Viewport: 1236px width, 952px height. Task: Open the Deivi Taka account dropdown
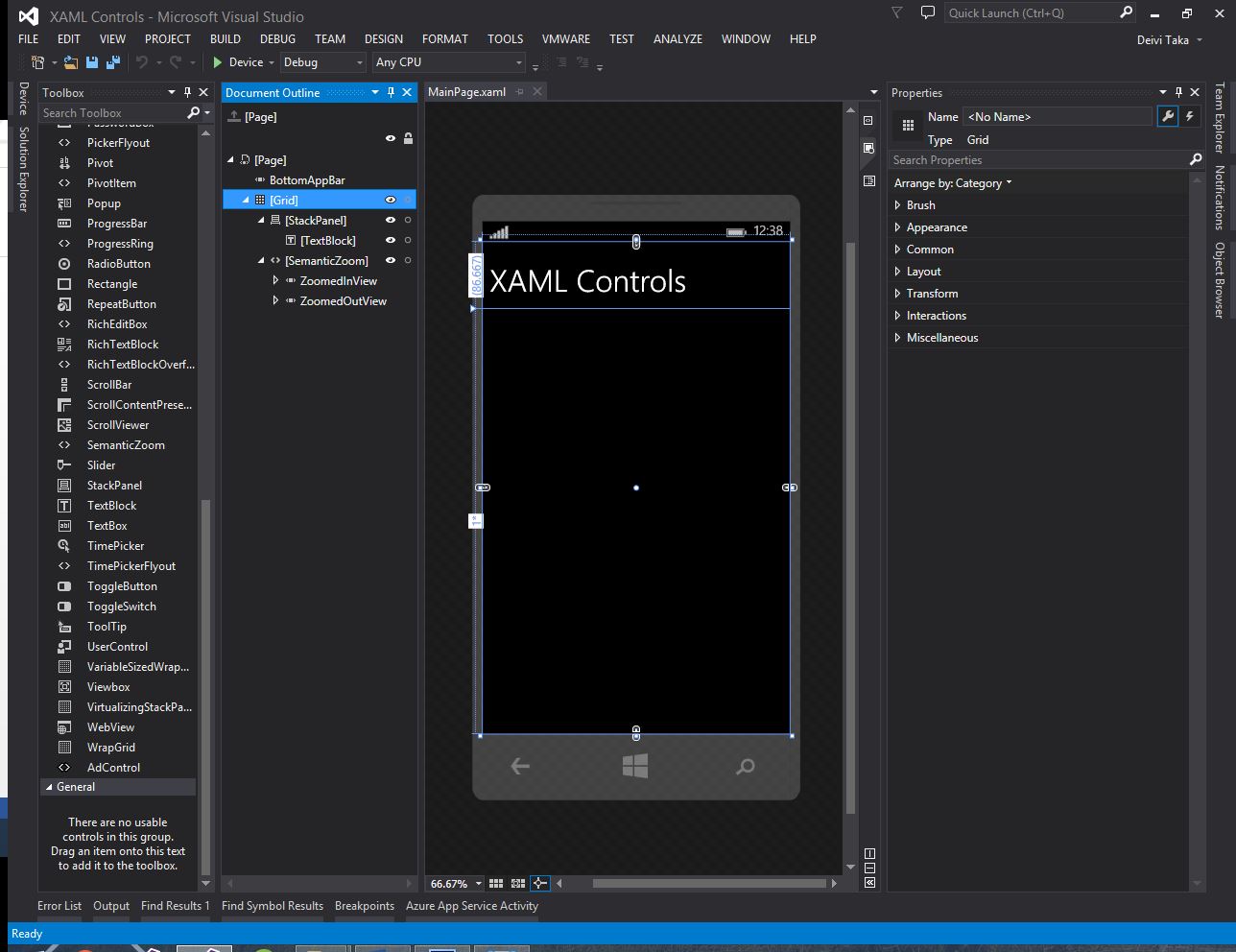click(1170, 40)
